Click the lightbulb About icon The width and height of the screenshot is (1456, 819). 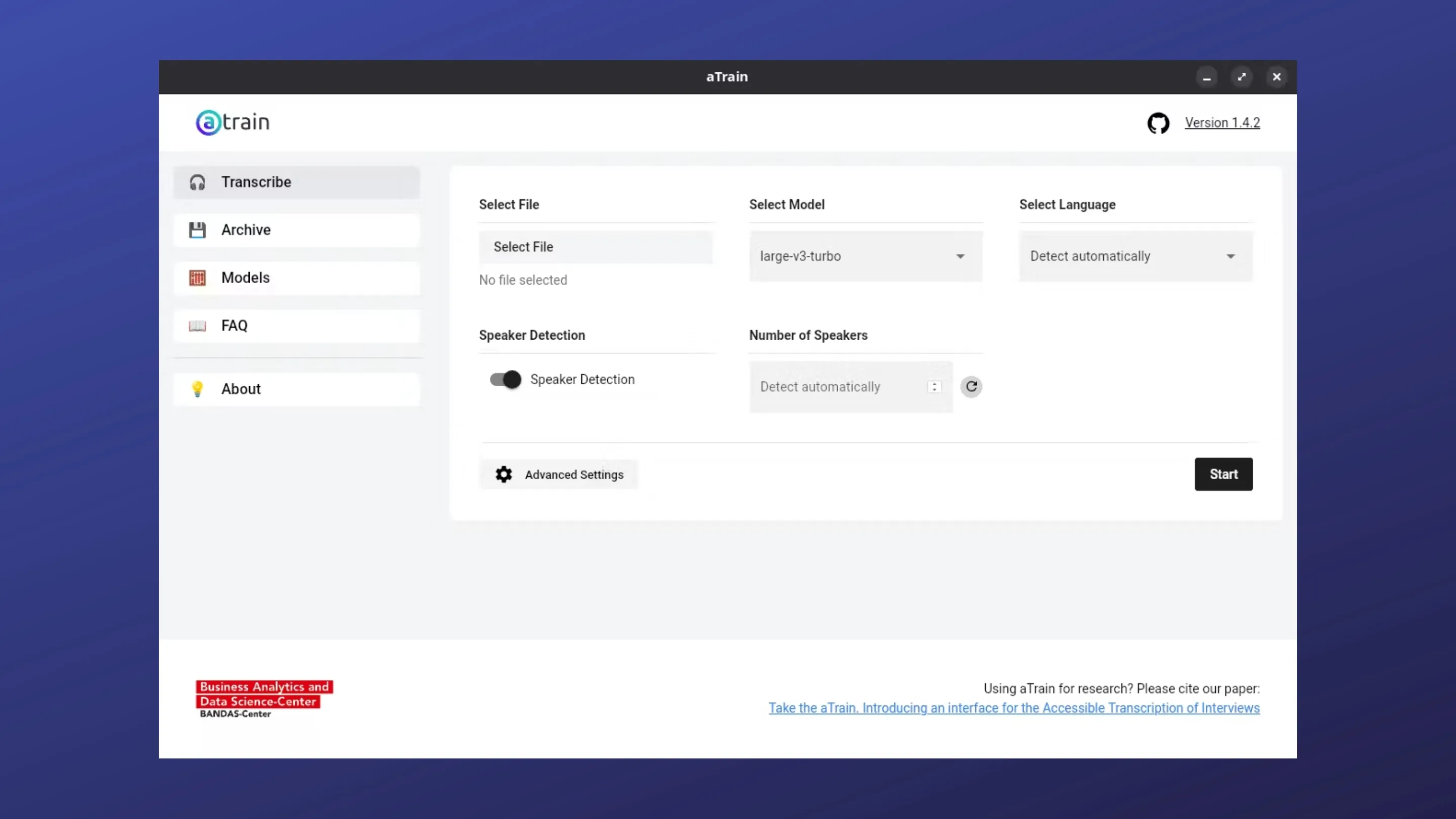point(197,389)
